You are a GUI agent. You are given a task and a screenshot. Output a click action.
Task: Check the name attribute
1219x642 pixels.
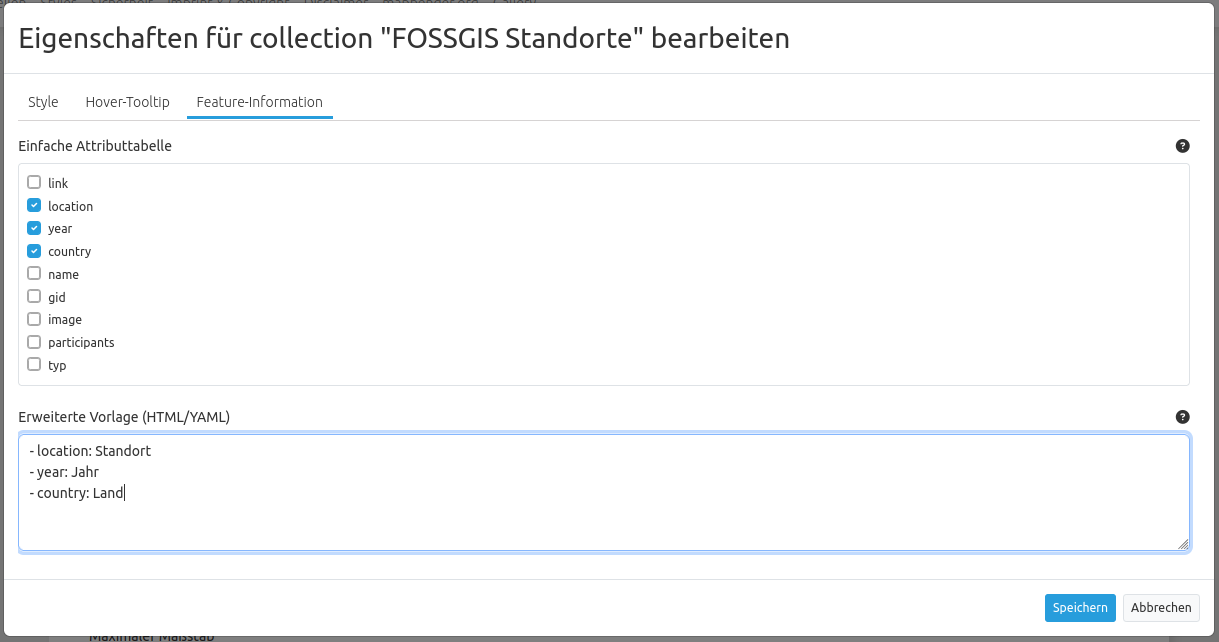tap(34, 273)
